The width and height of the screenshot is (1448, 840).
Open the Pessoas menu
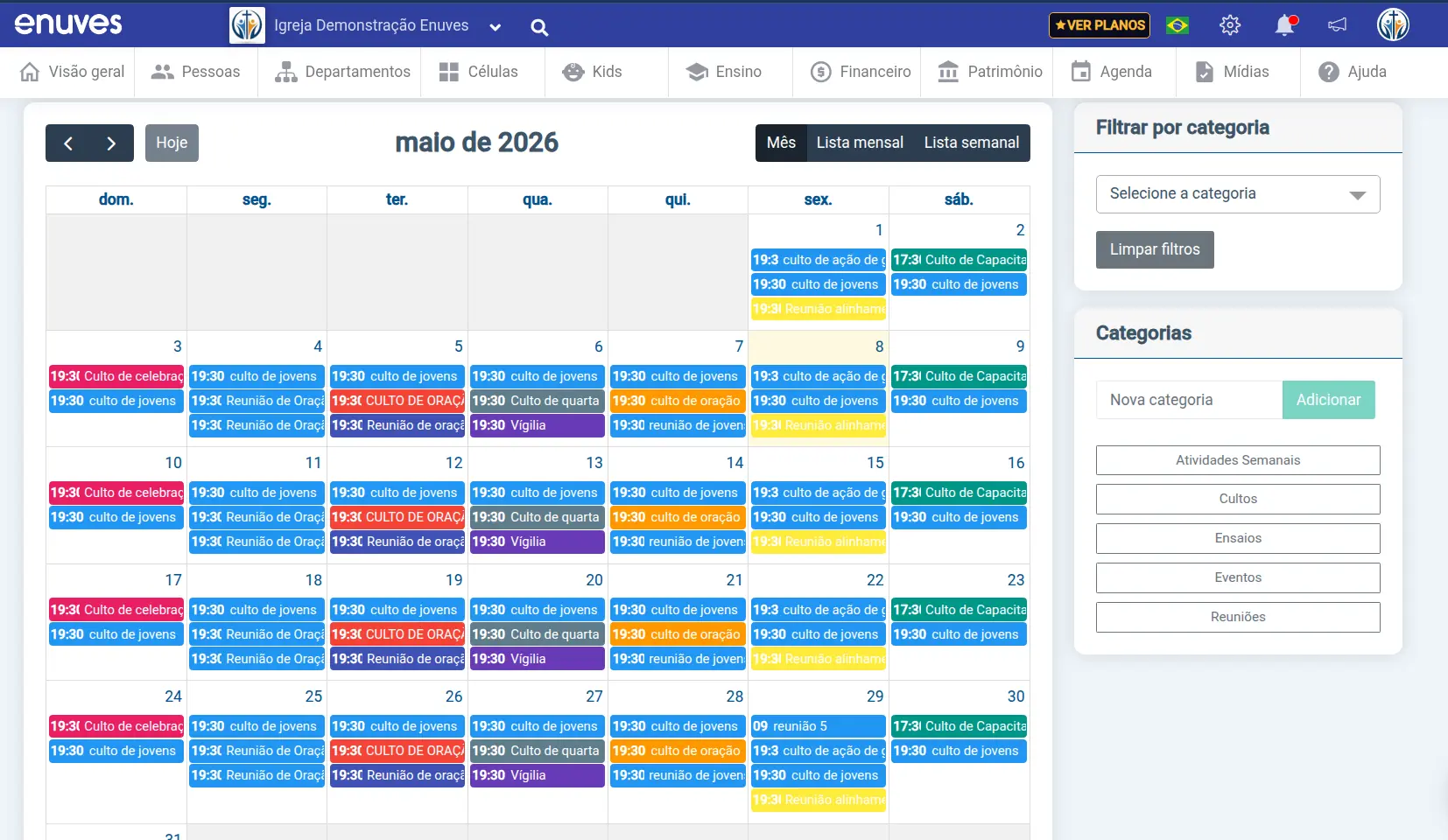point(195,72)
